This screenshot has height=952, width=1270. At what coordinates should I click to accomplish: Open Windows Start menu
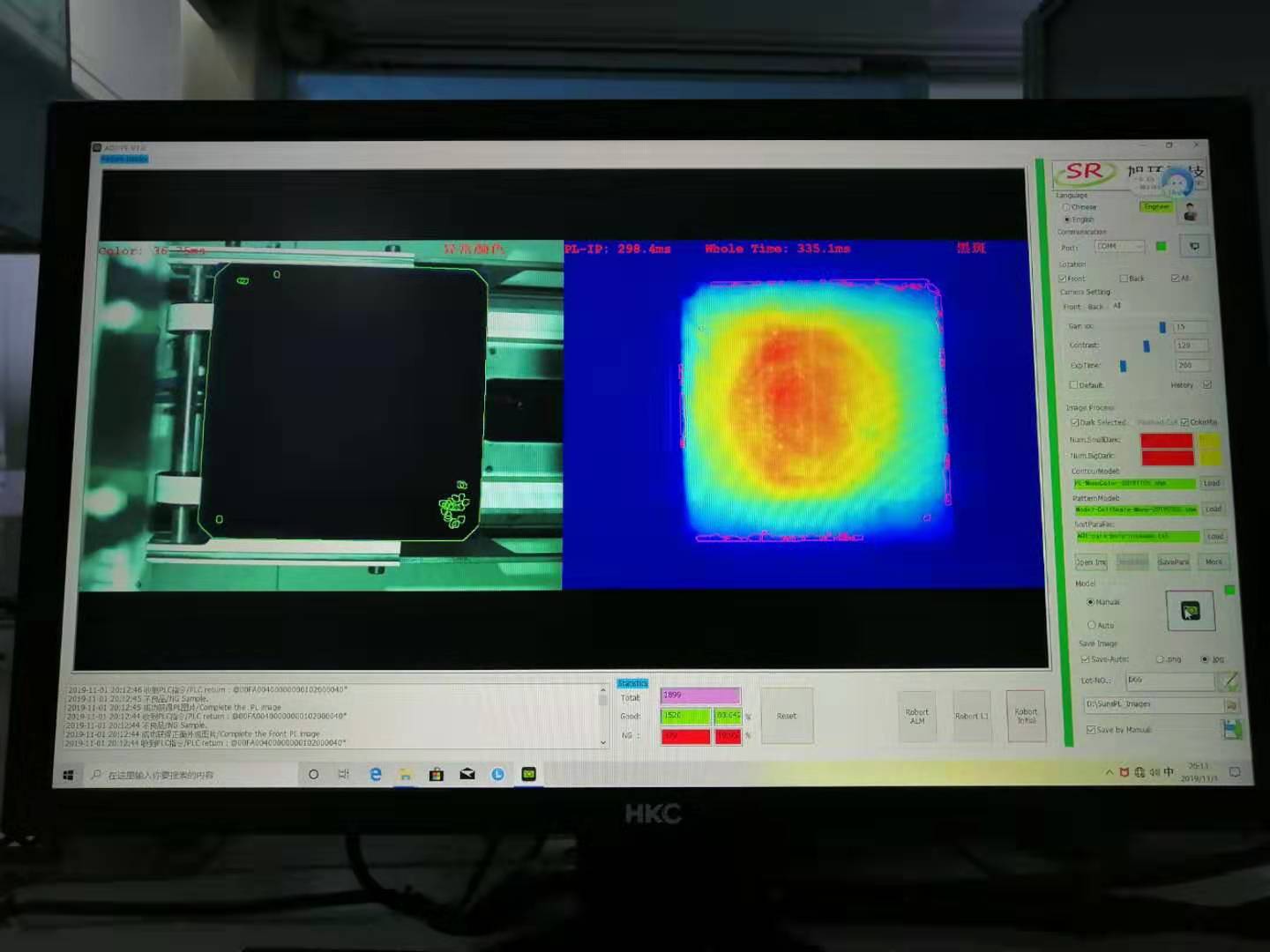(69, 775)
